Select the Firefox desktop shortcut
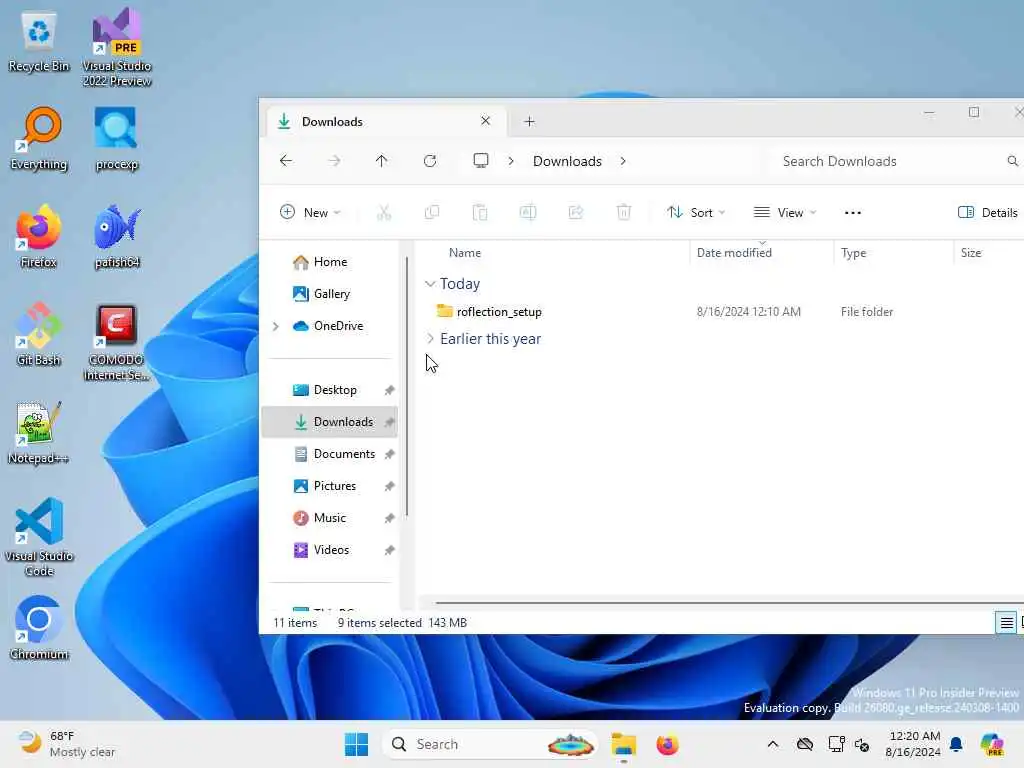Viewport: 1024px width, 768px height. point(39,237)
